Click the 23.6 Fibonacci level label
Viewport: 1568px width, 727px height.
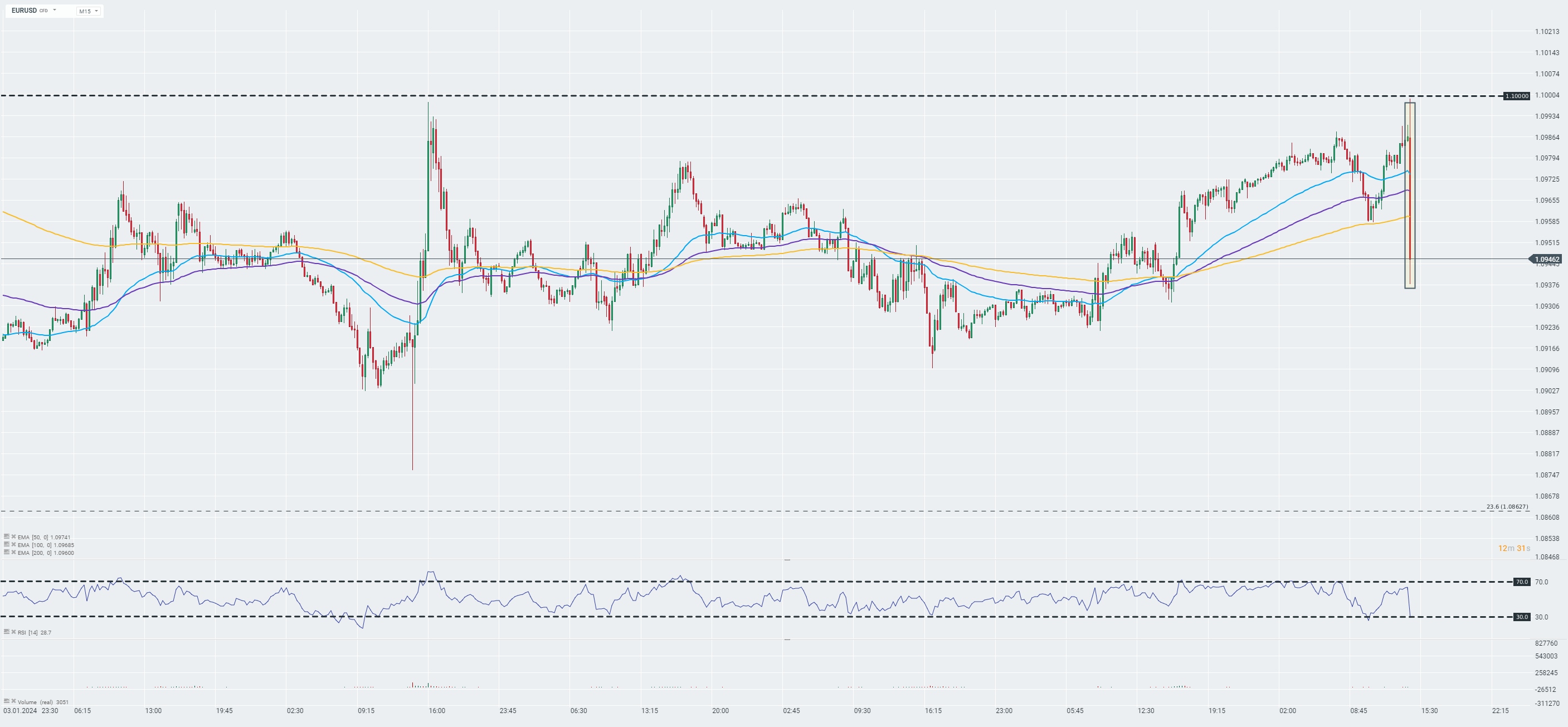(1507, 507)
